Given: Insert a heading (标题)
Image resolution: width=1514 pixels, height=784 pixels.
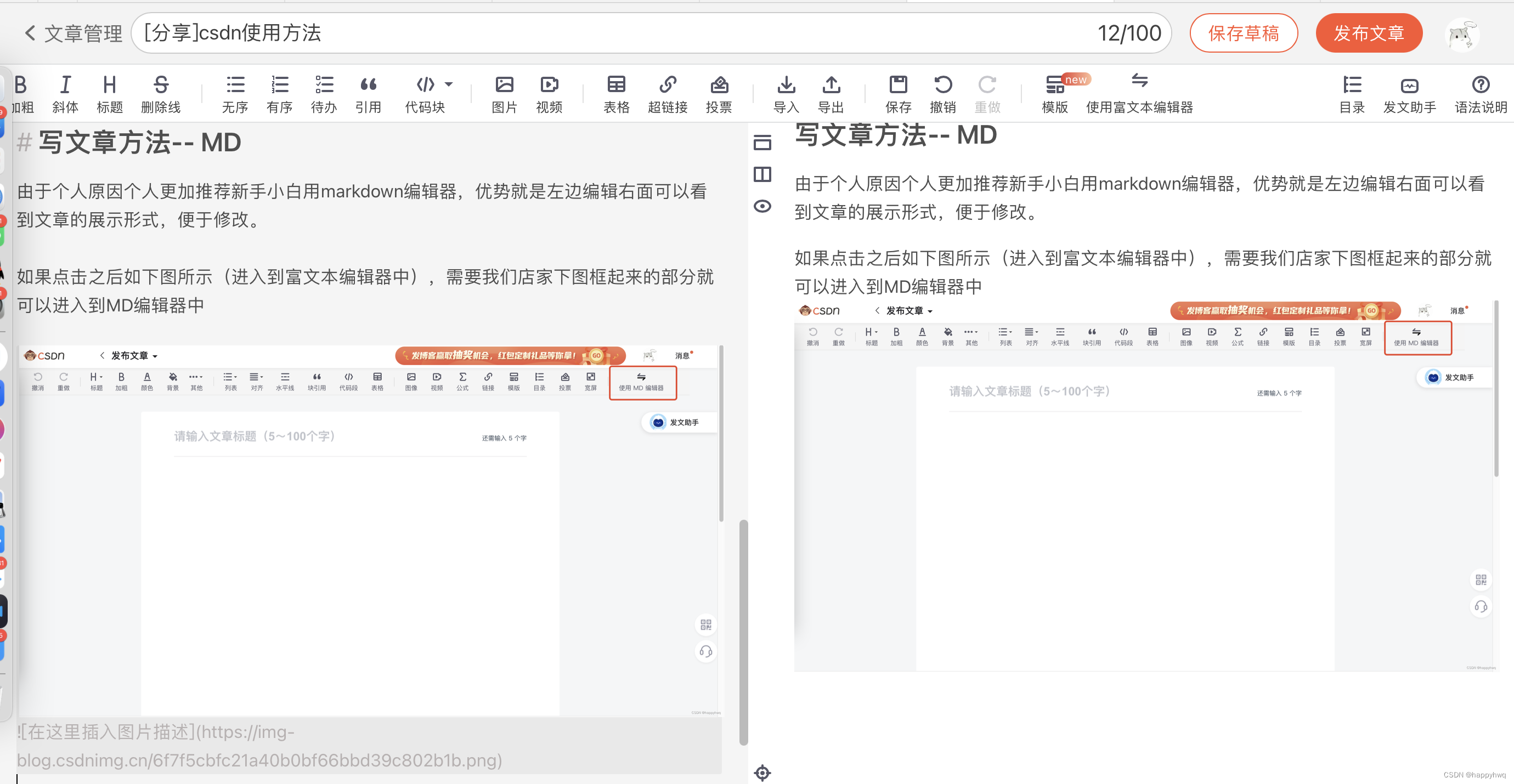Looking at the screenshot, I should 110,94.
